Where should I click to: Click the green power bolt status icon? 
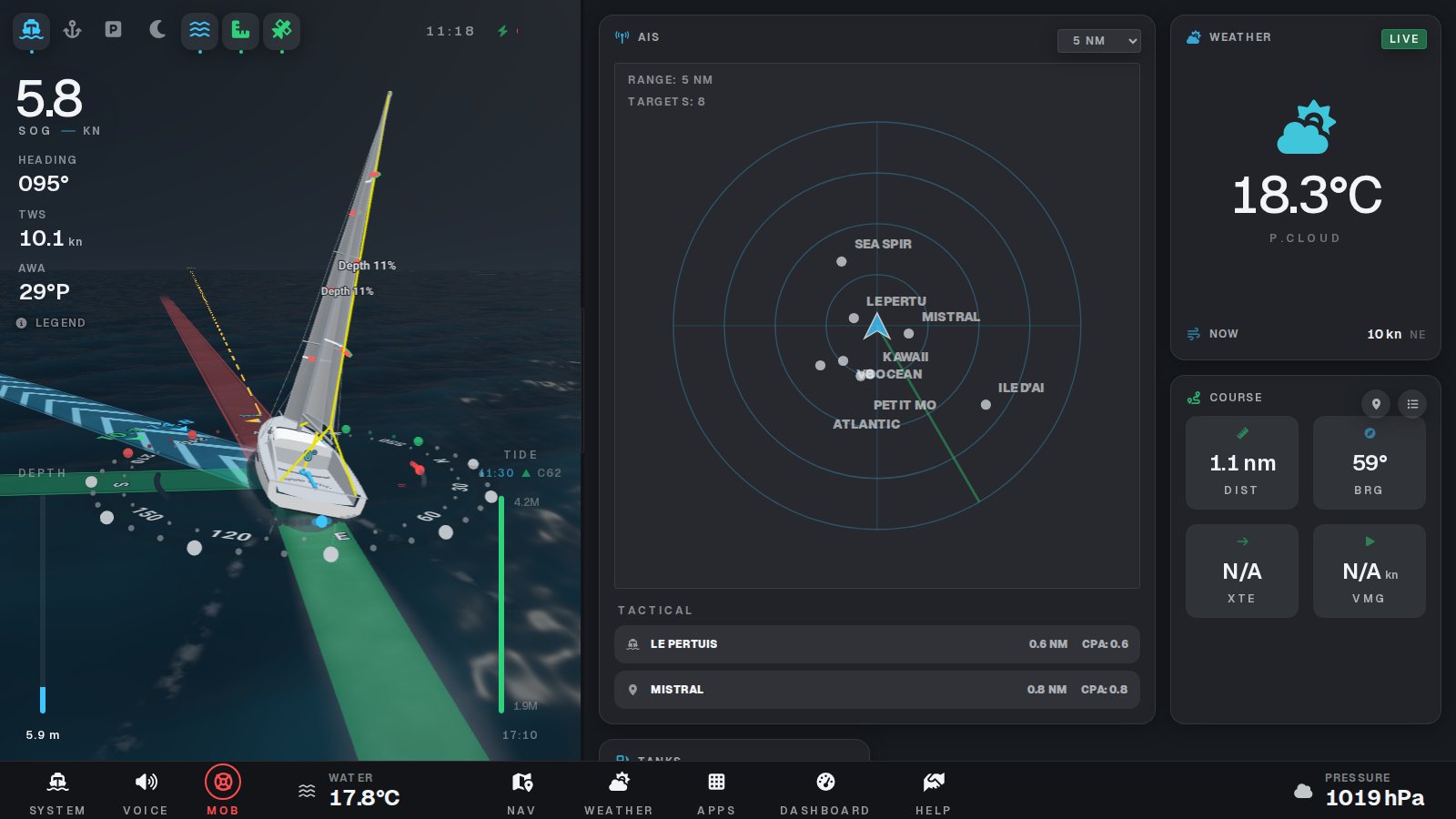[x=502, y=31]
